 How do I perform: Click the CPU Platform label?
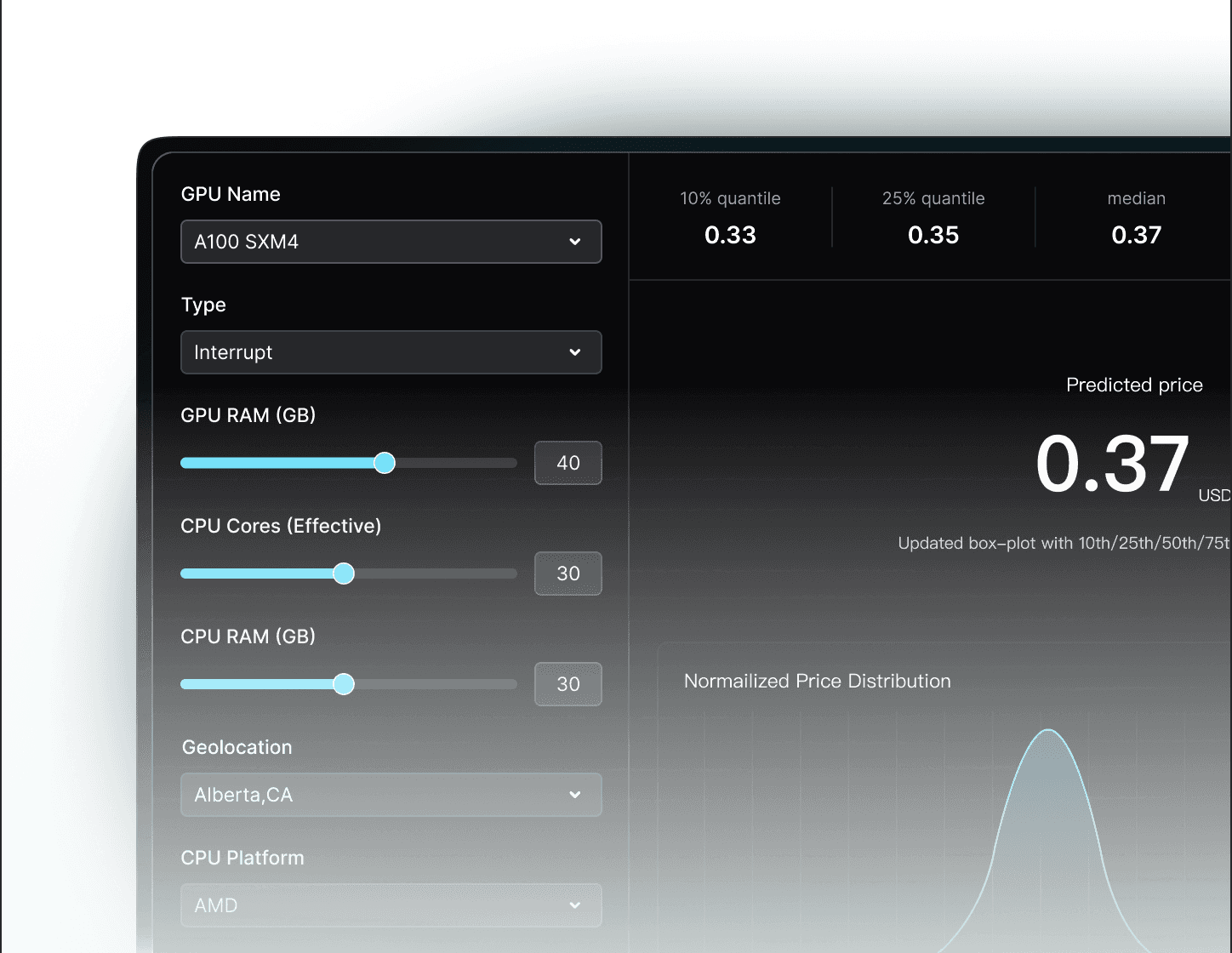[242, 858]
